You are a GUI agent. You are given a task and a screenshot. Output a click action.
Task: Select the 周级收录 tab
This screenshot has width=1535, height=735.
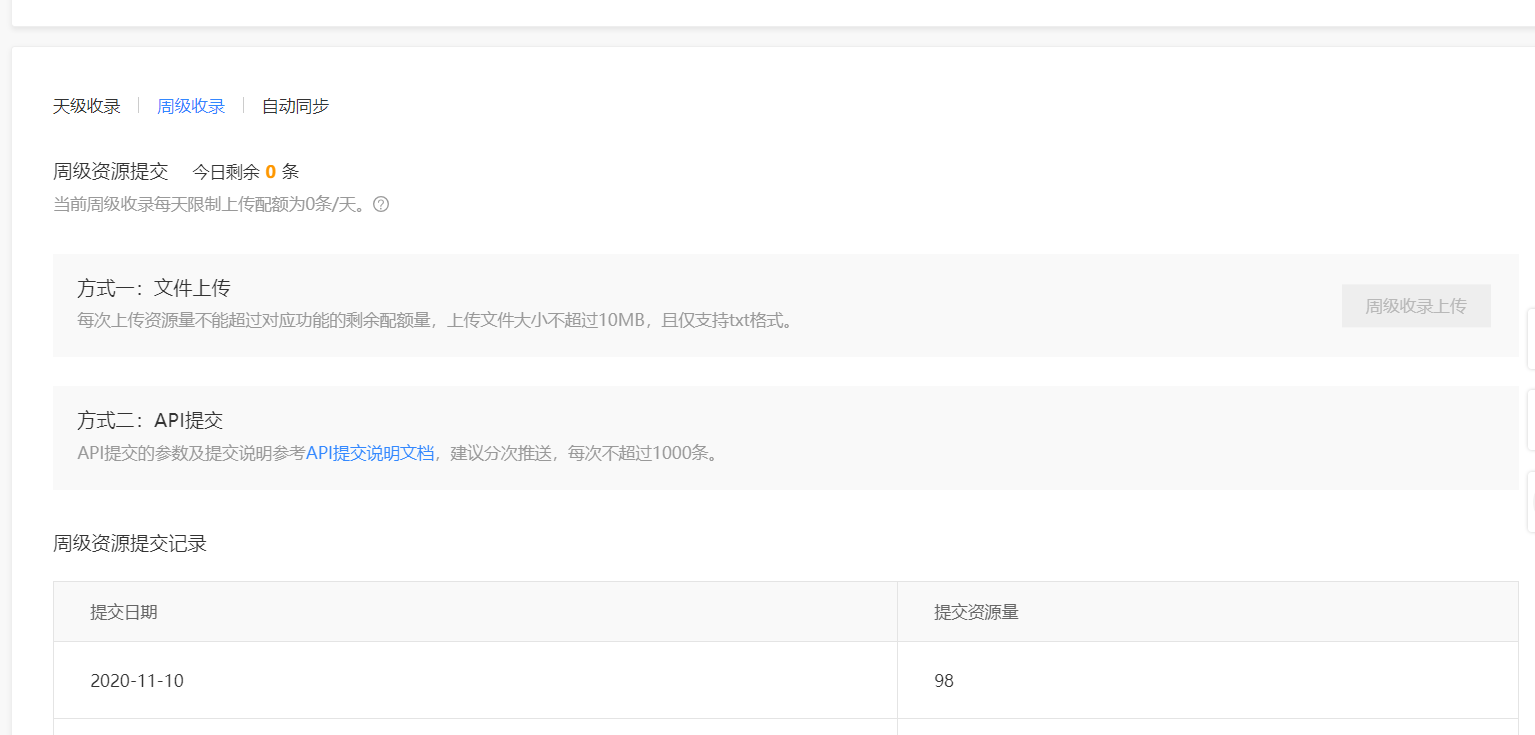click(191, 106)
